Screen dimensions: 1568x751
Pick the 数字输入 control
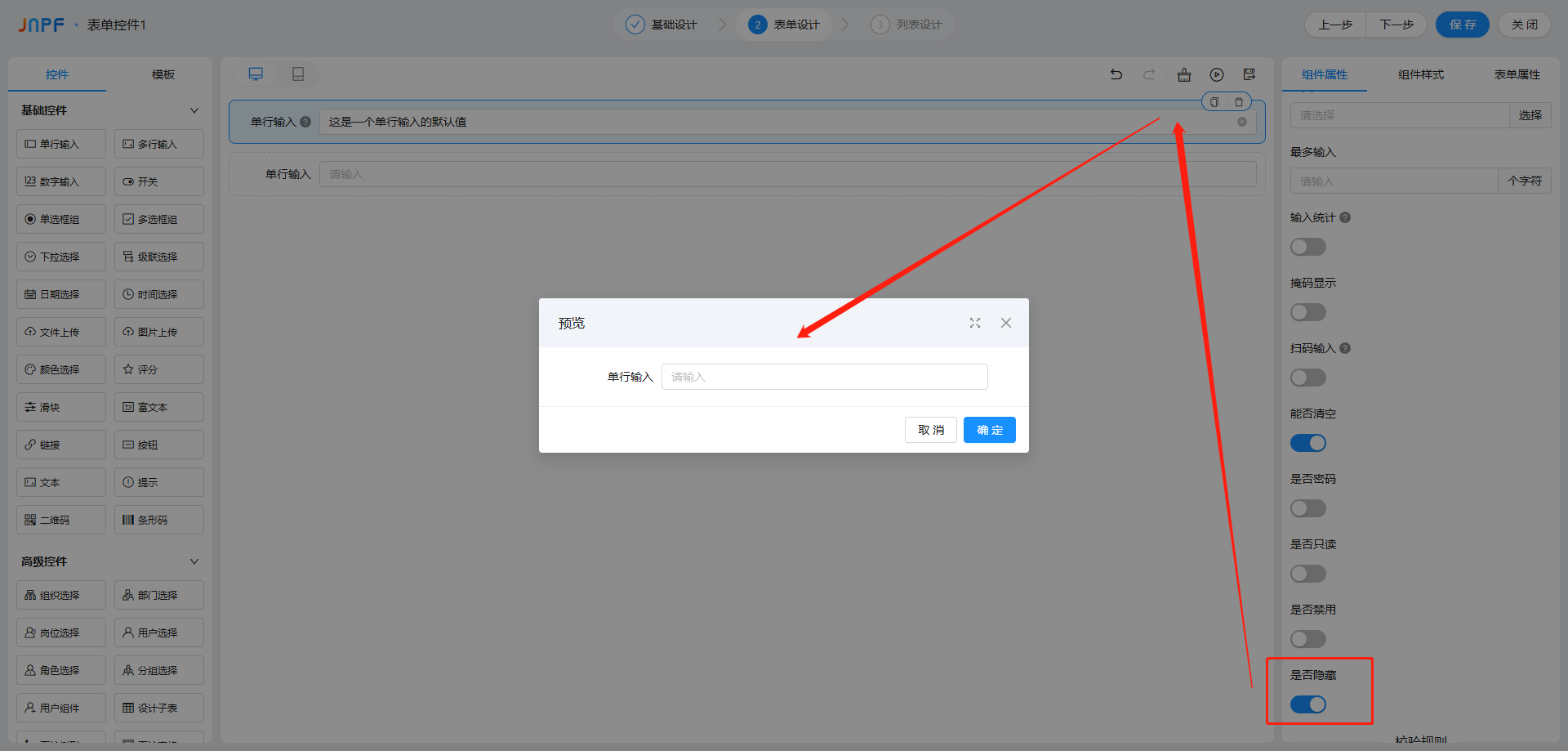61,181
